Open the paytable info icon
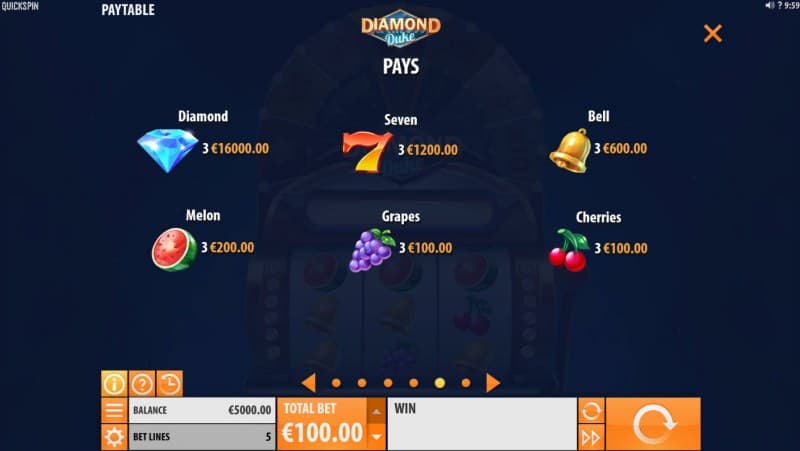The height and width of the screenshot is (451, 800). [x=114, y=384]
